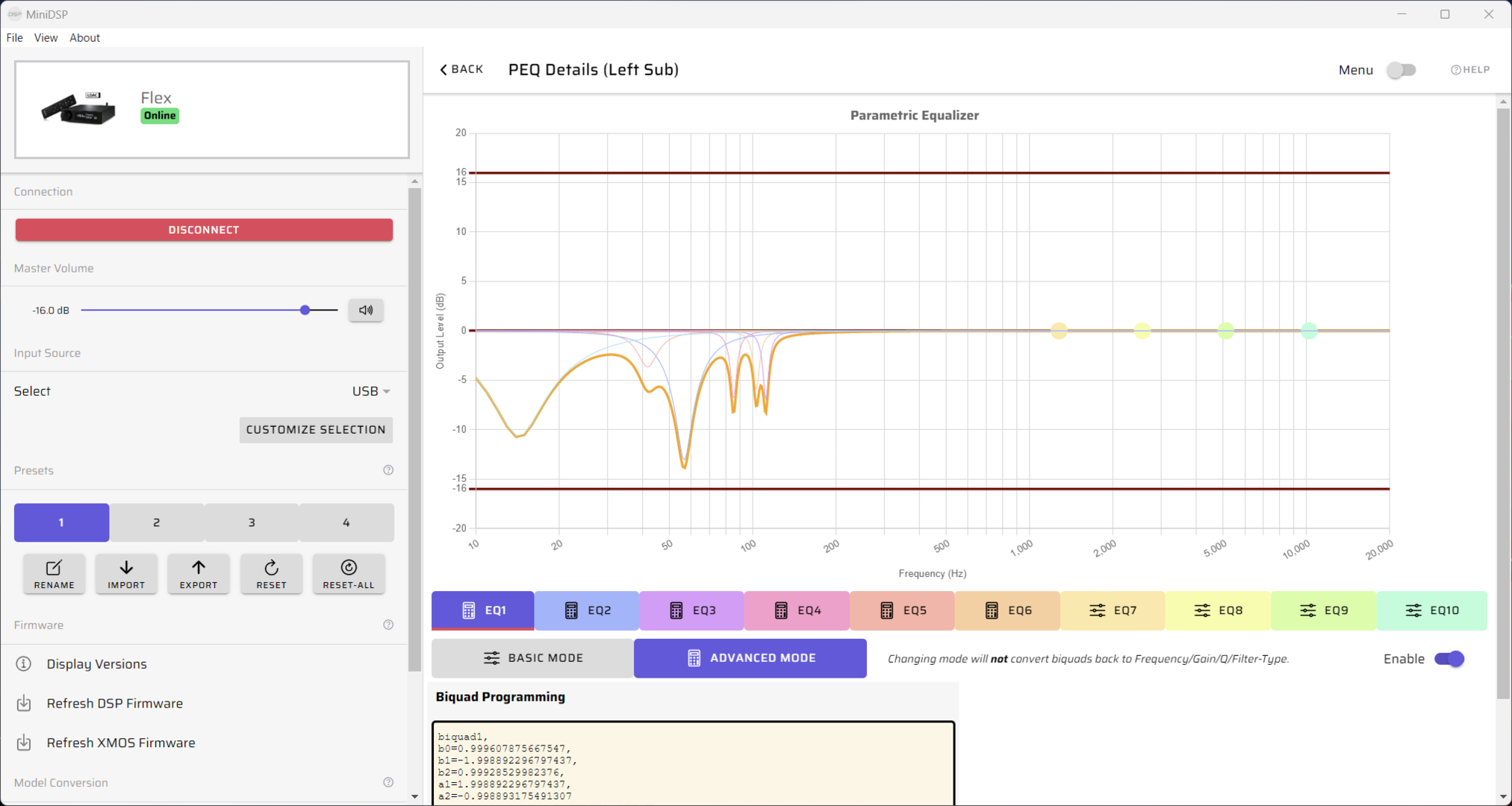This screenshot has width=1512, height=806.
Task: Open the USB input source dropdown
Action: pos(371,391)
